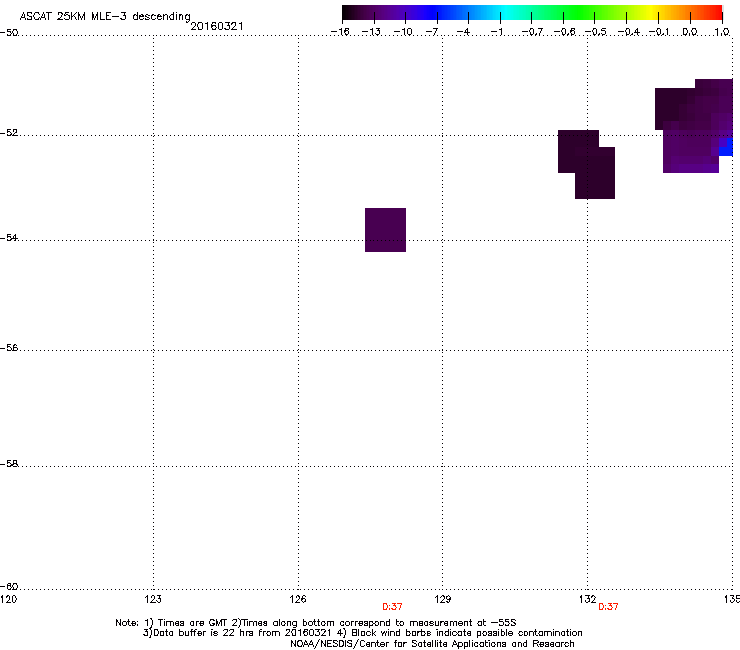Click the -7 label on the color scale
This screenshot has height=650, width=740.
(432, 32)
